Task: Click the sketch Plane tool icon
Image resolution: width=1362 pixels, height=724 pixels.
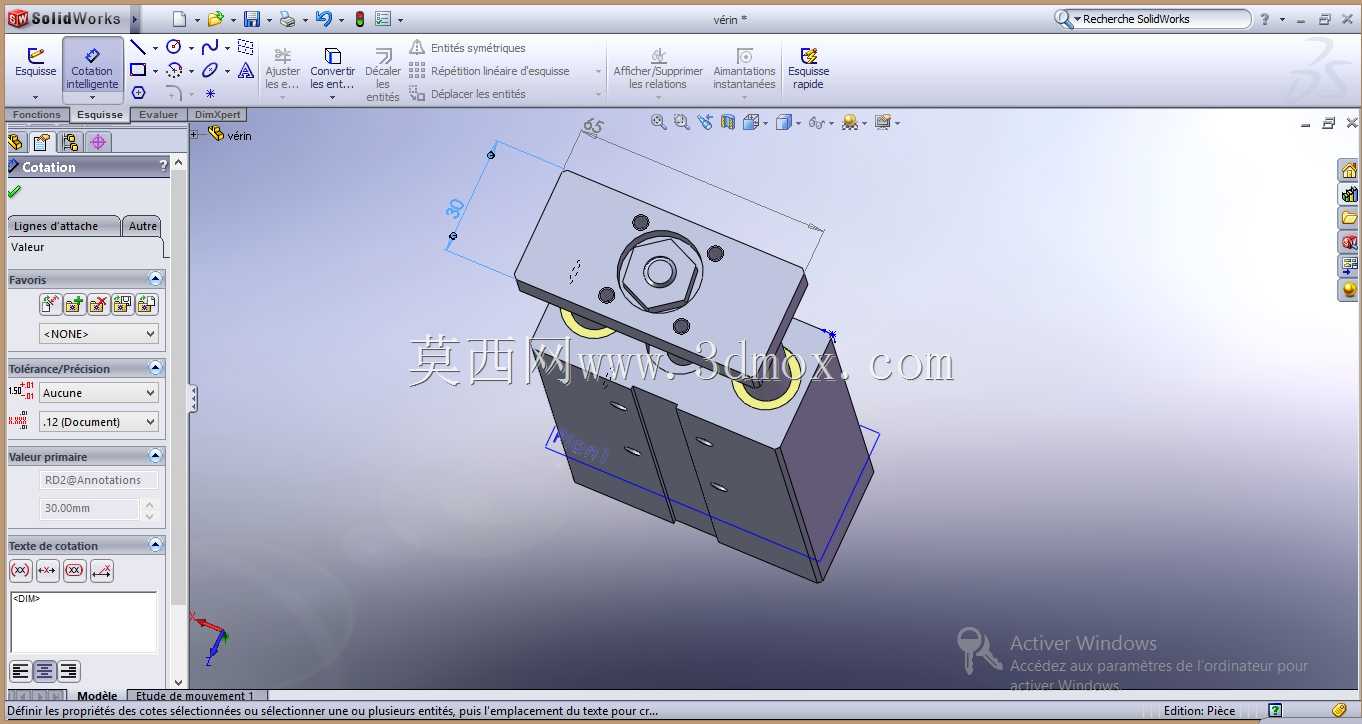Action: pos(246,47)
